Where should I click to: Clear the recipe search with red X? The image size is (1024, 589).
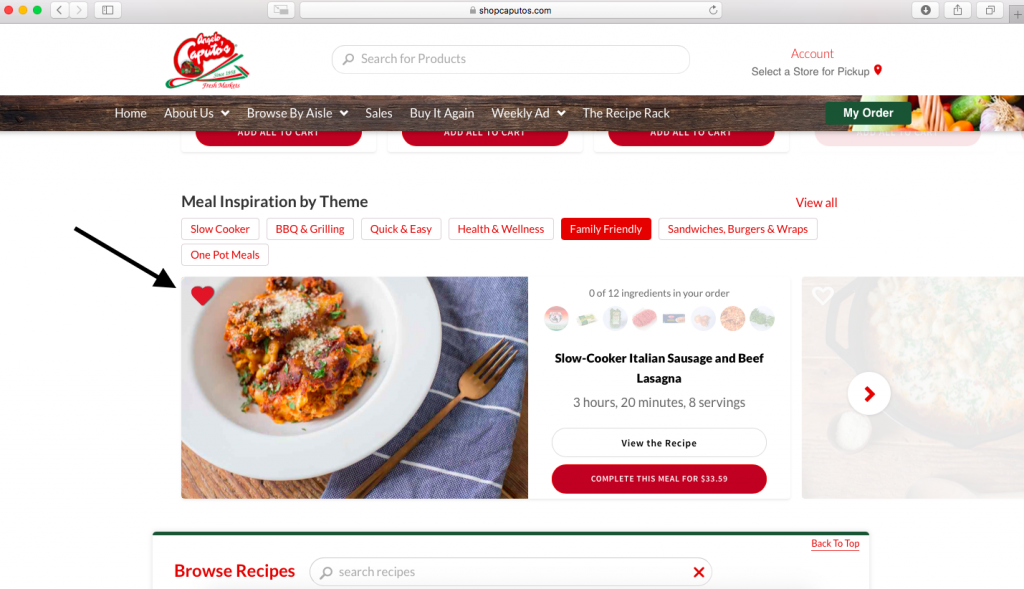(x=699, y=572)
